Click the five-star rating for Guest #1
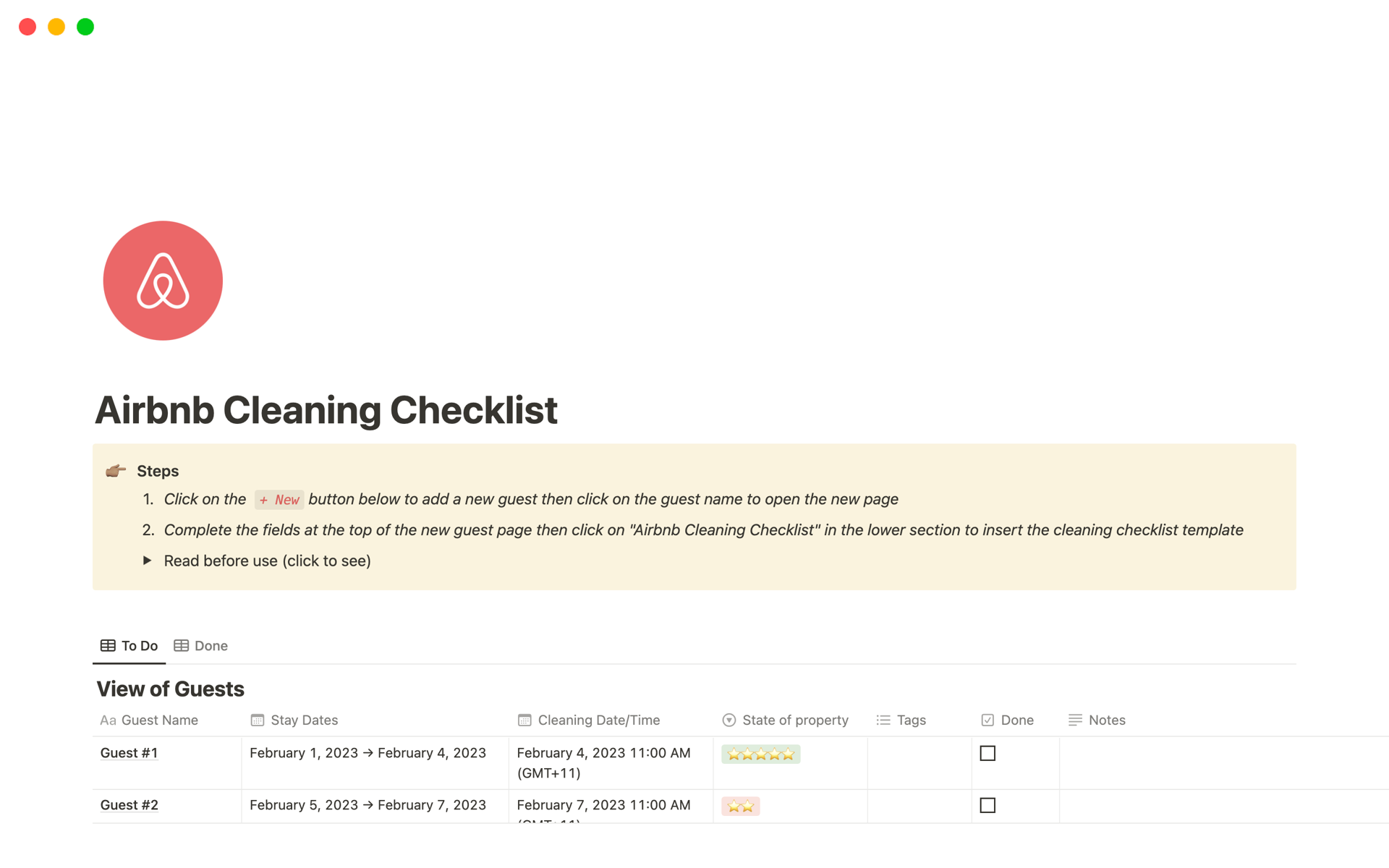Image resolution: width=1389 pixels, height=868 pixels. pyautogui.click(x=760, y=754)
